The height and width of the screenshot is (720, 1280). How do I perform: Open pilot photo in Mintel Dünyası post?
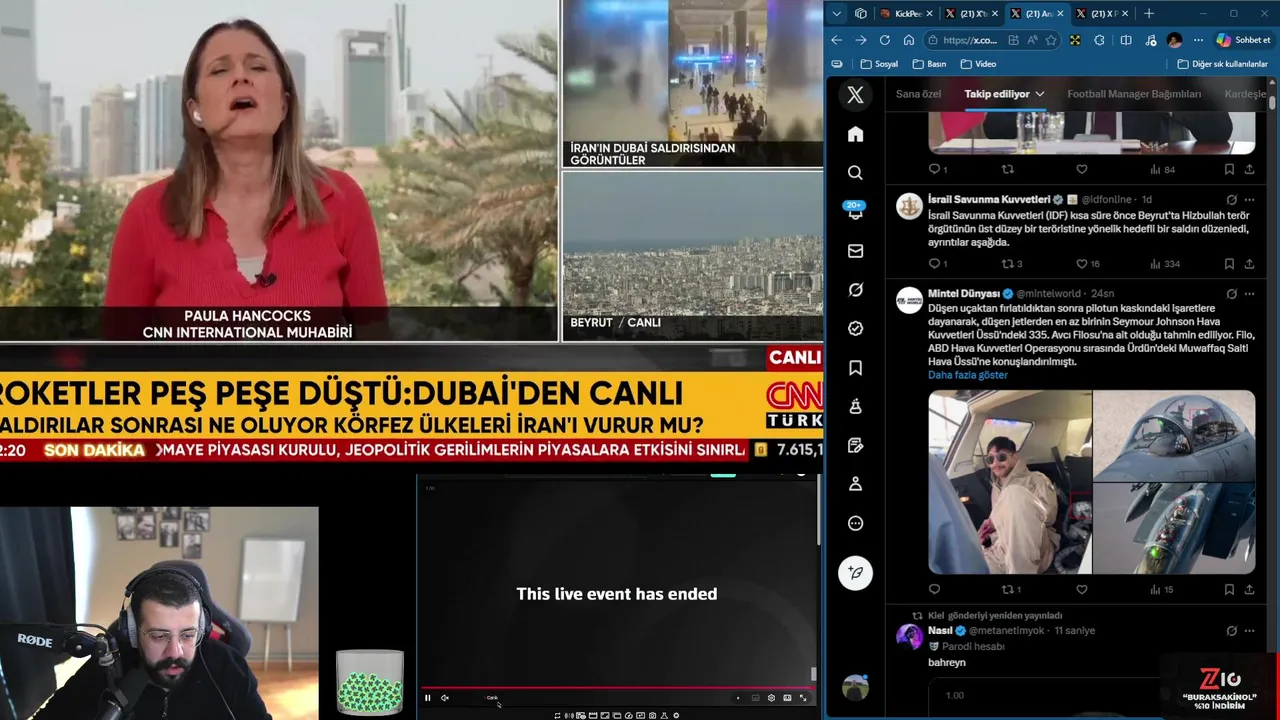[x=1009, y=482]
